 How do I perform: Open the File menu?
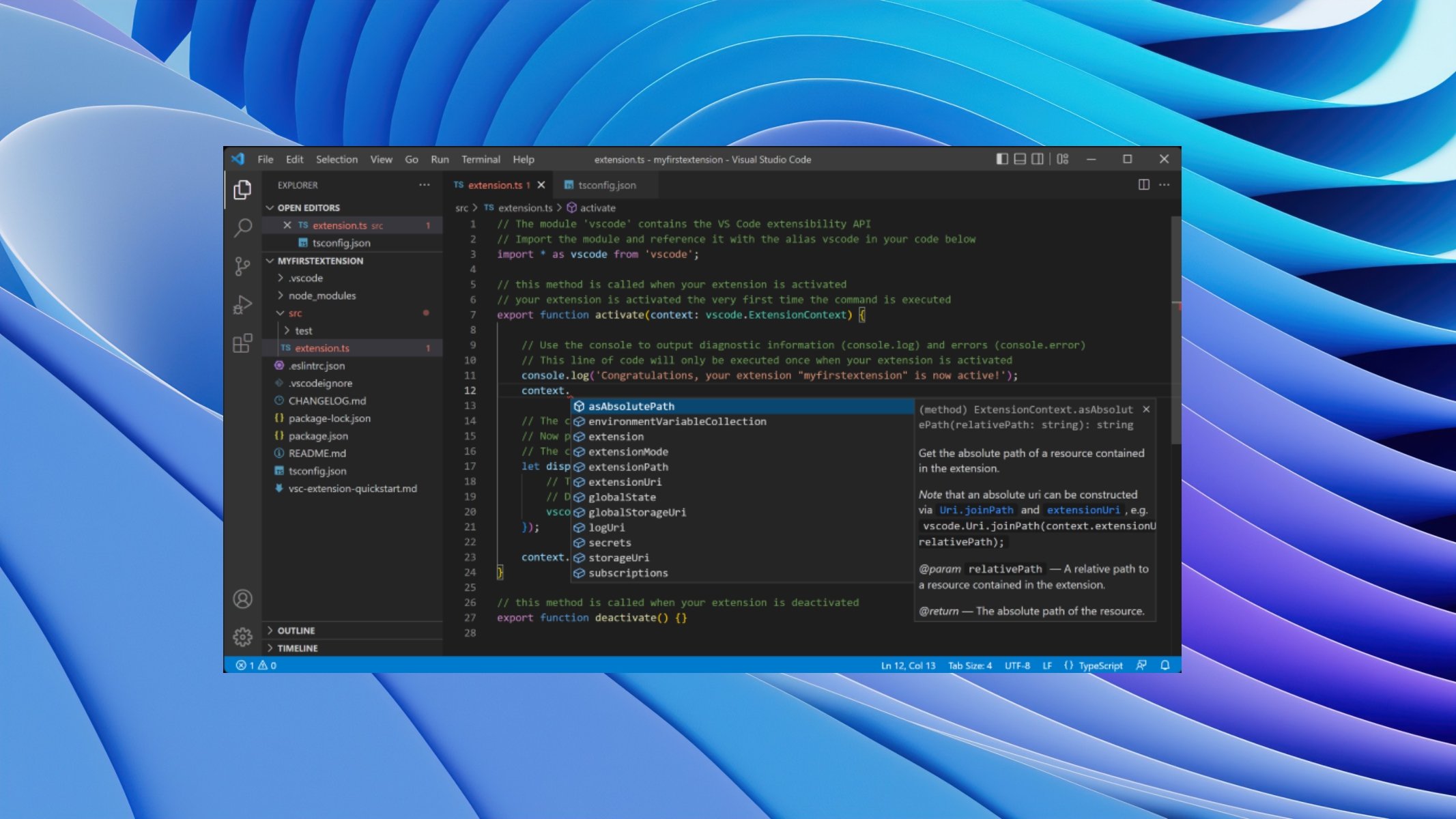coord(266,159)
